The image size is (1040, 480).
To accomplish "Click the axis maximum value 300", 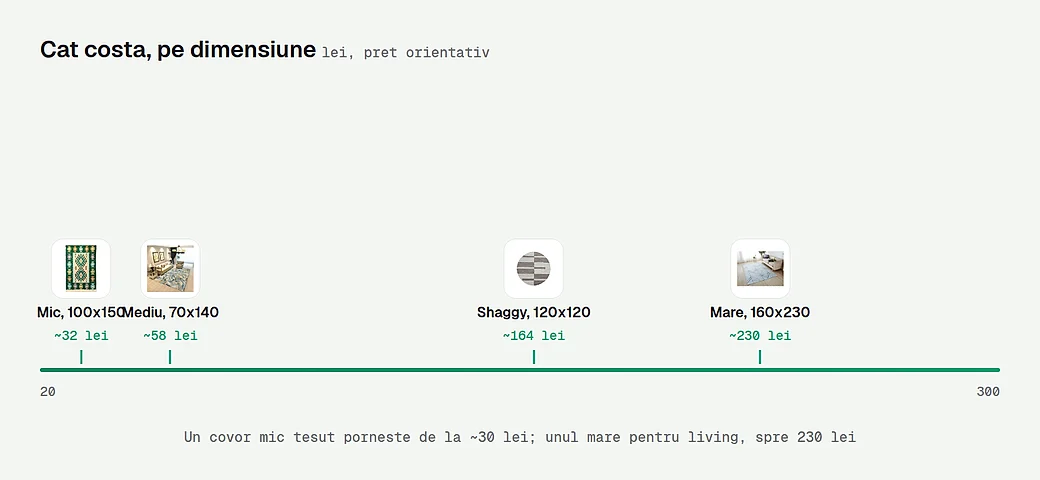I will [988, 392].
